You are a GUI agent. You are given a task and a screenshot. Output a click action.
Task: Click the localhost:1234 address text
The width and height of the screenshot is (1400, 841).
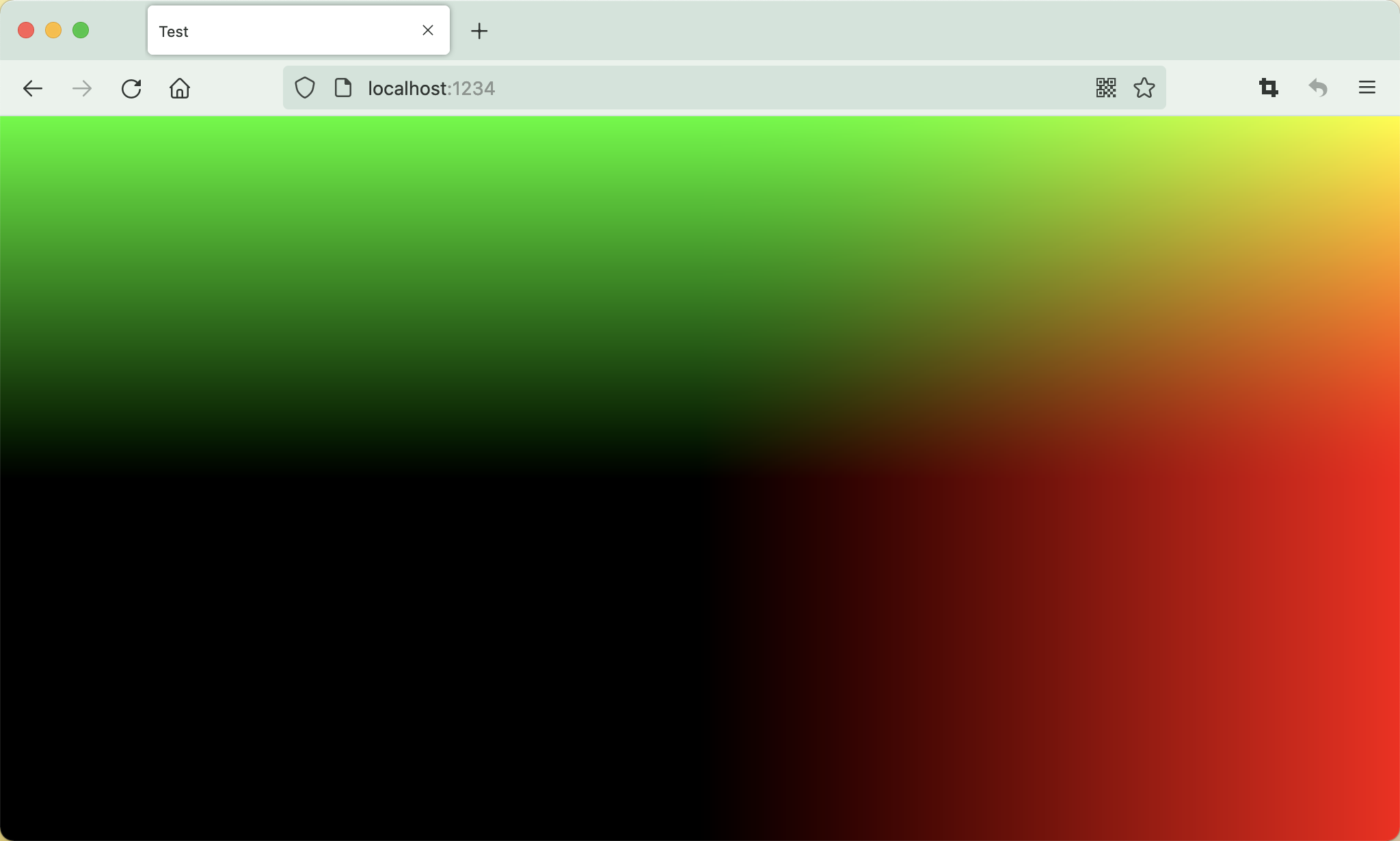coord(430,88)
